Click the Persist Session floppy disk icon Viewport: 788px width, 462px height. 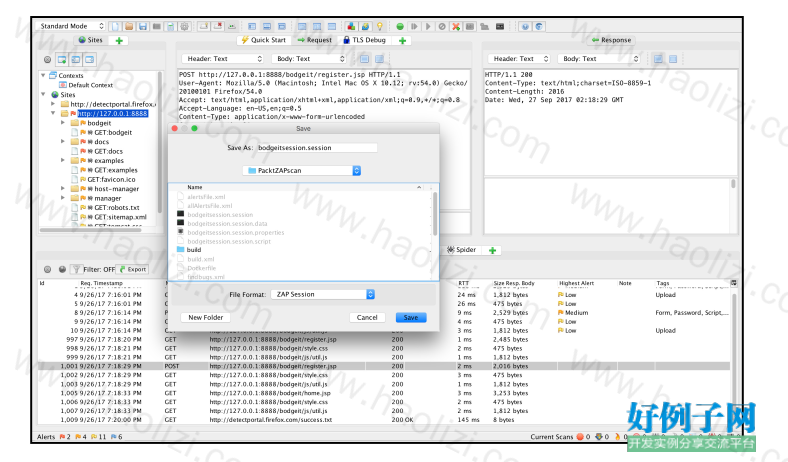pyautogui.click(x=143, y=26)
